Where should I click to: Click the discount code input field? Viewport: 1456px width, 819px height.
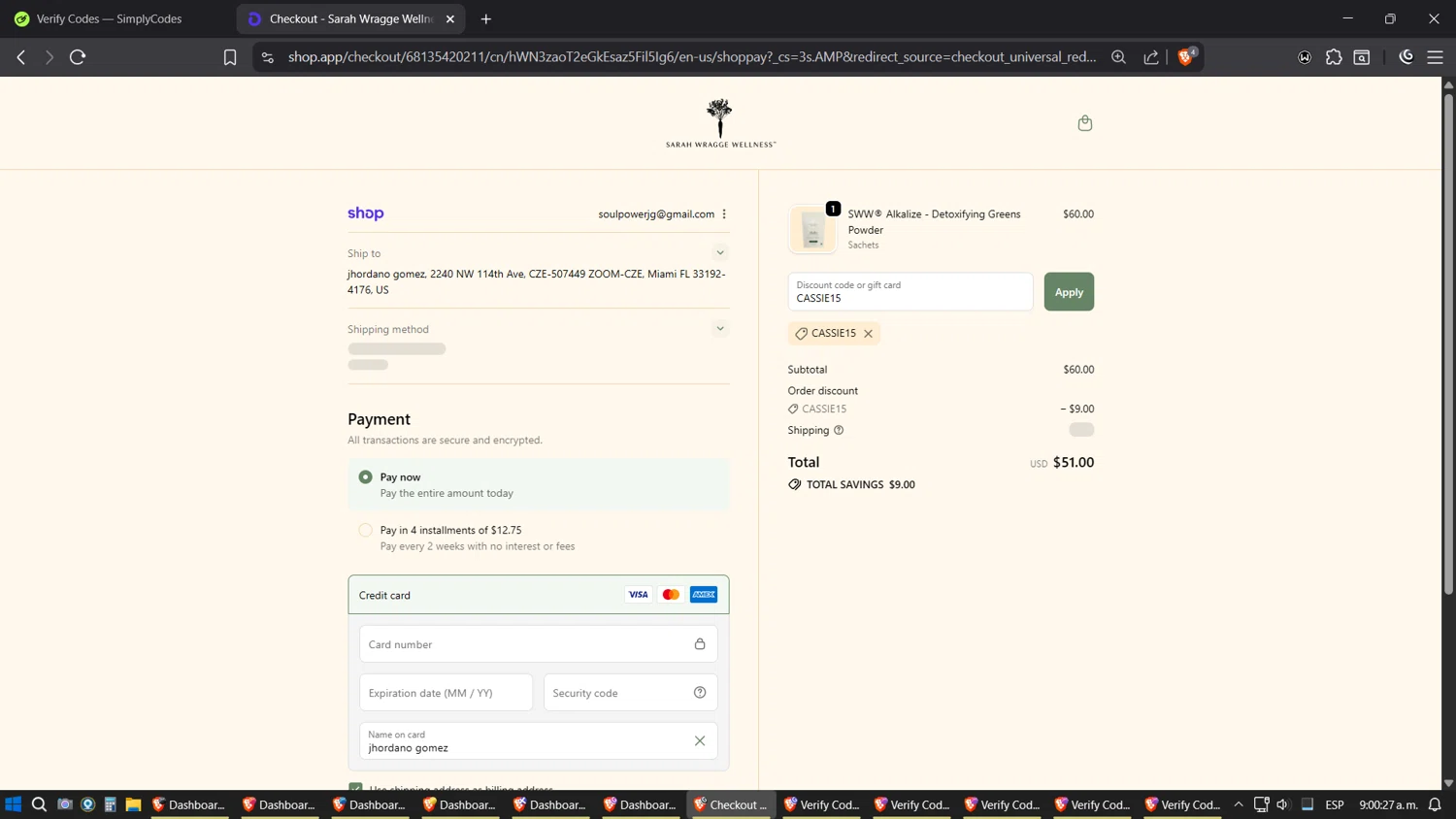tap(910, 292)
